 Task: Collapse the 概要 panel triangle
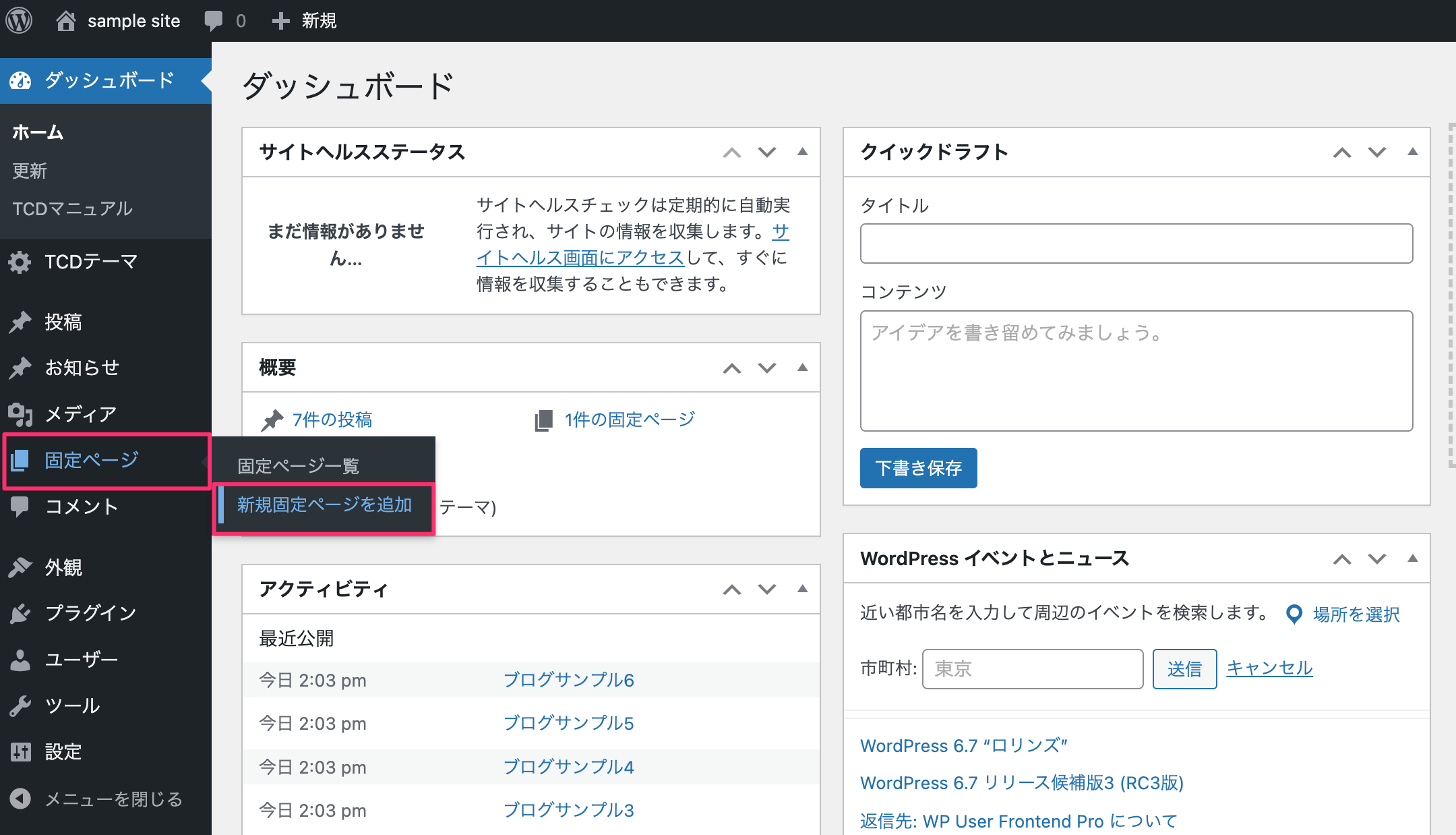click(802, 368)
